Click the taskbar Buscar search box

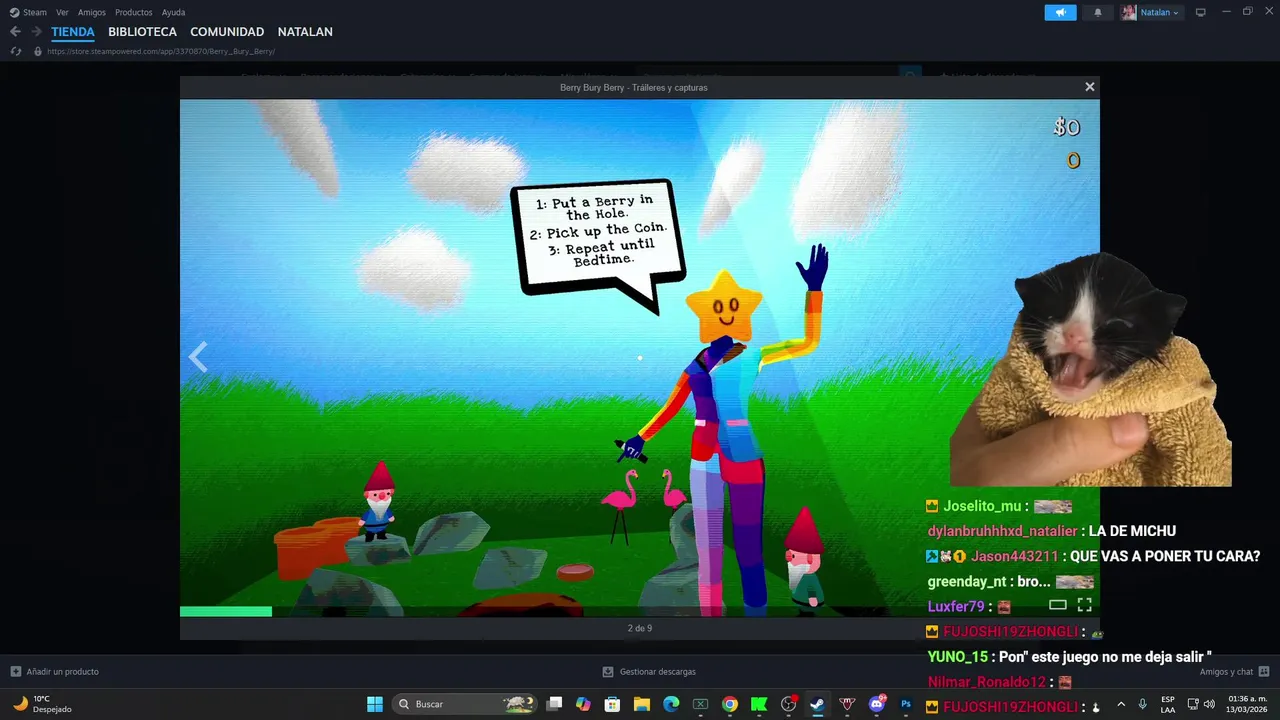[465, 704]
